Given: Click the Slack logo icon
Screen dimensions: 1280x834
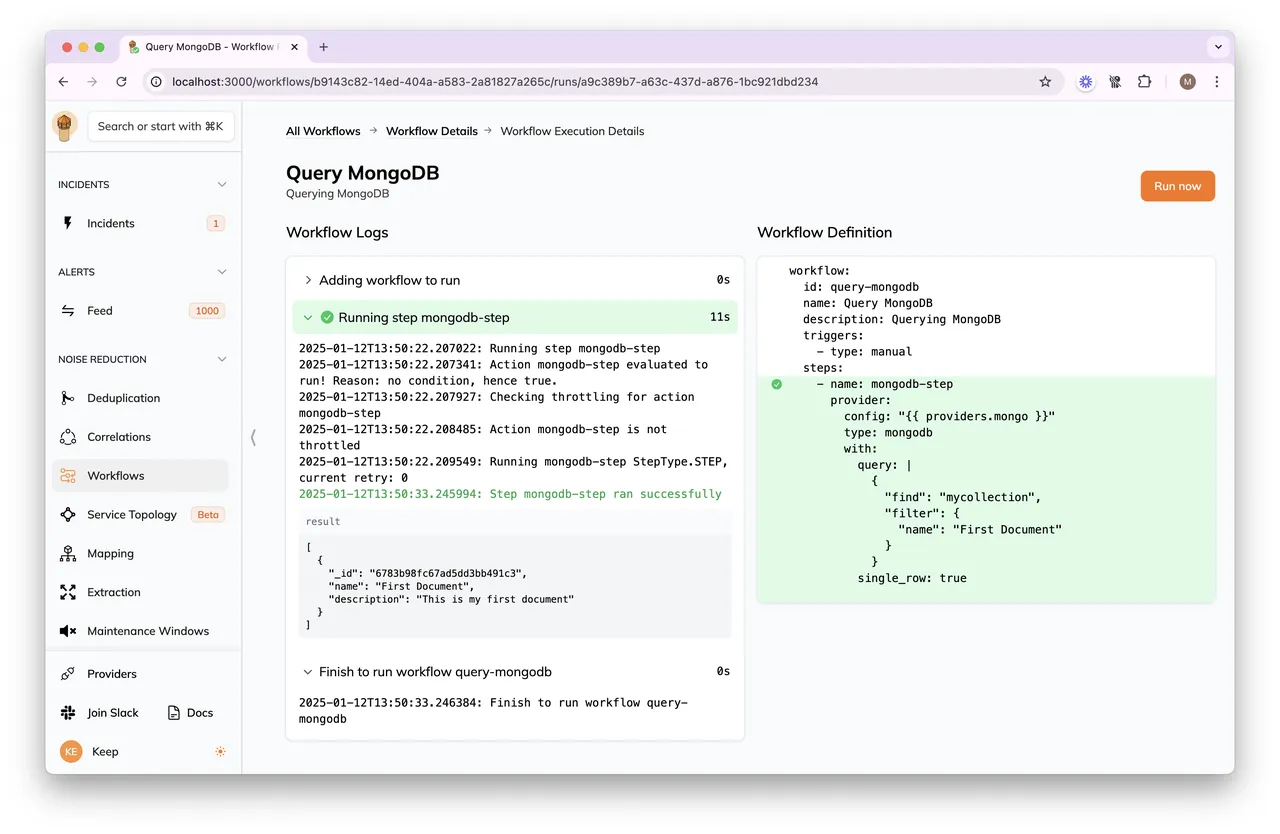Looking at the screenshot, I should tap(68, 713).
